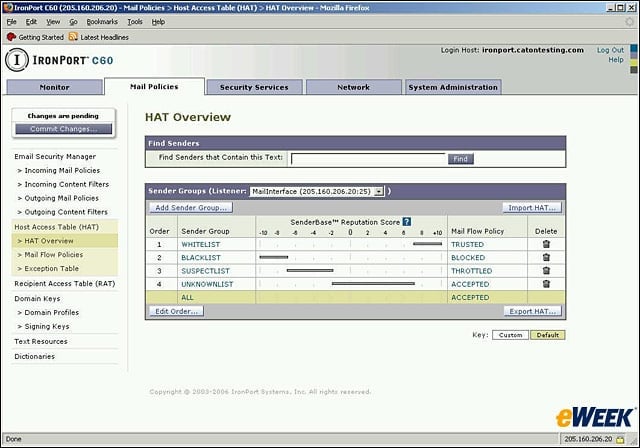Image resolution: width=640 pixels, height=448 pixels.
Task: Switch to the Mail Policies tab
Action: tap(154, 86)
